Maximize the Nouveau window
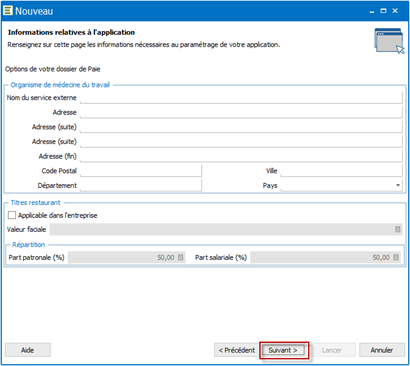Viewport: 410px width, 366px height. (x=383, y=11)
